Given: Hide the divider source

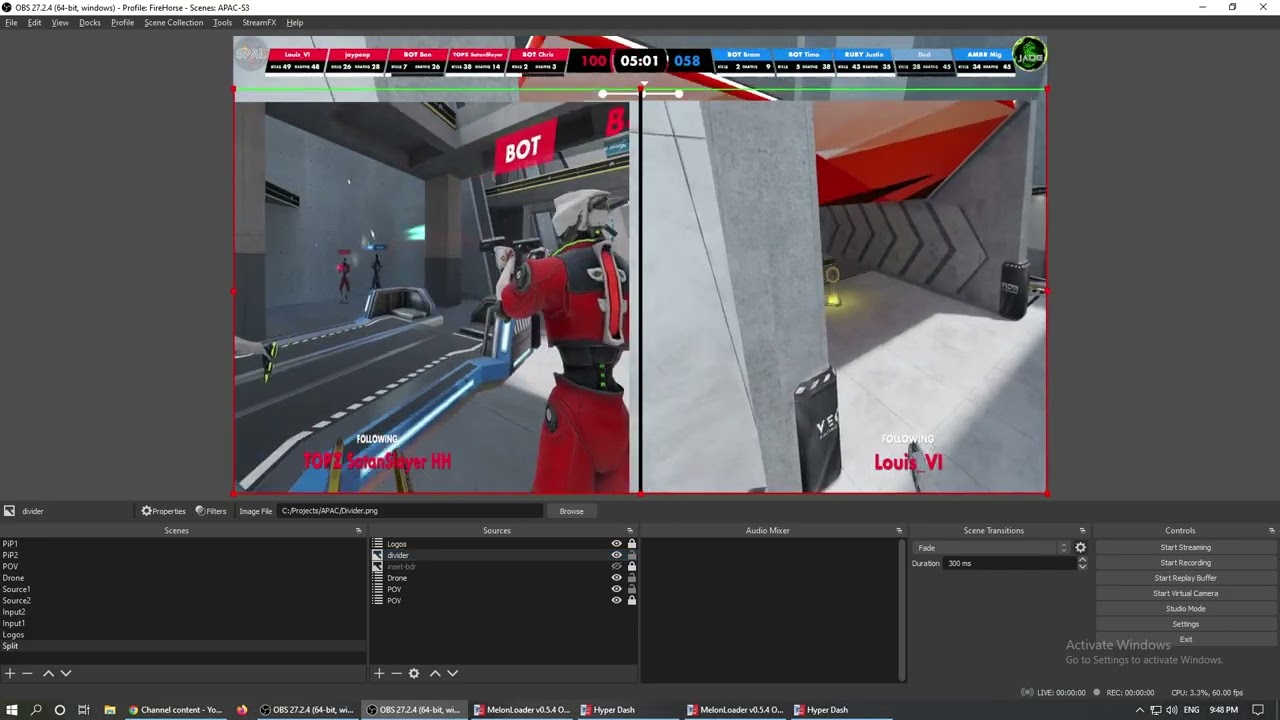Looking at the screenshot, I should (617, 555).
